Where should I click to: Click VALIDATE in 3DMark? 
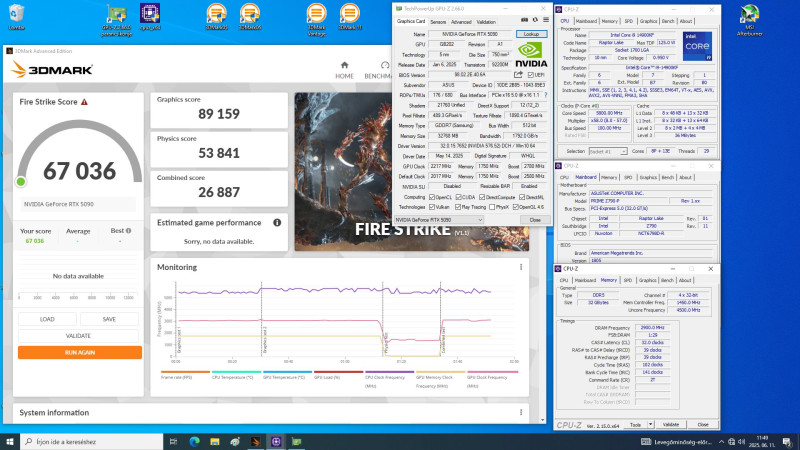(78, 336)
